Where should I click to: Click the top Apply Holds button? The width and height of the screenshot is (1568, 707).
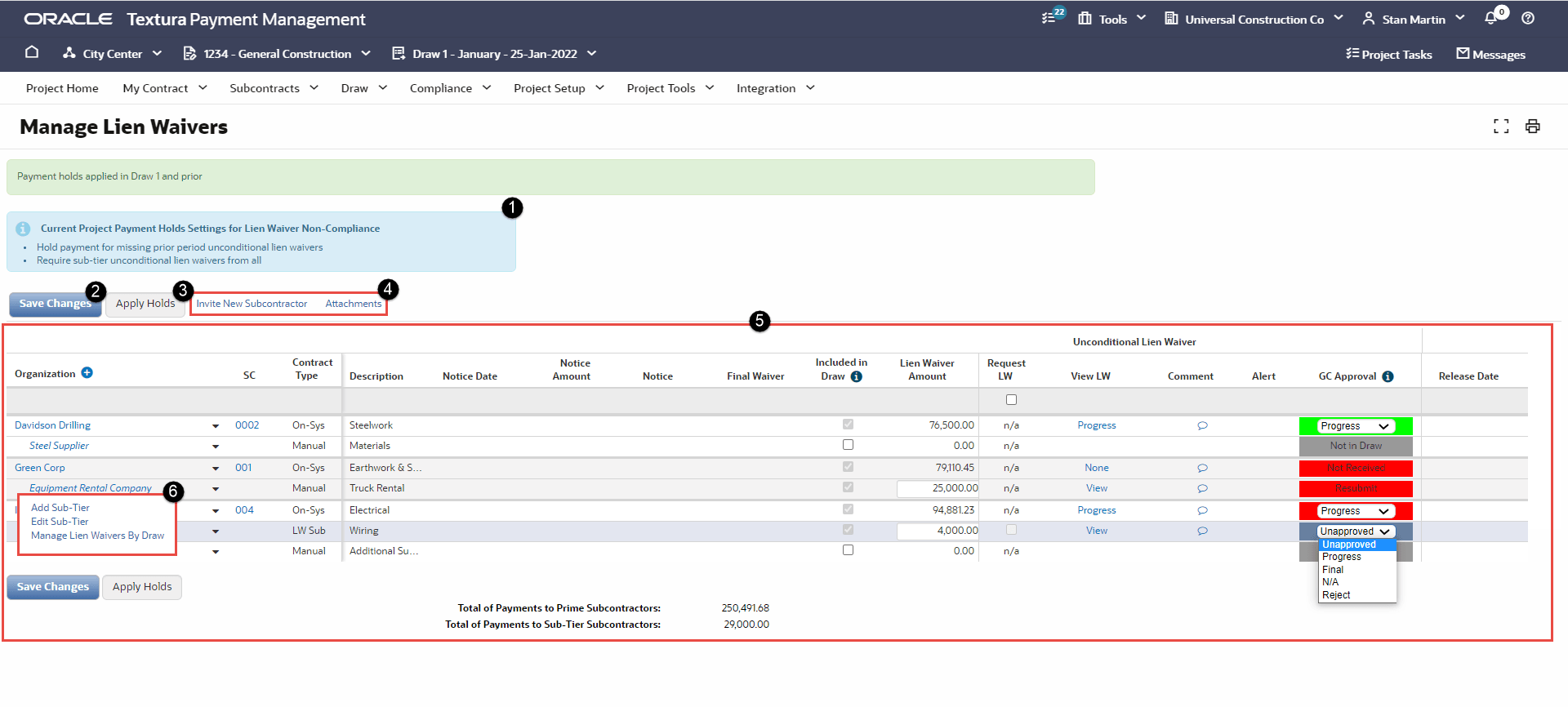145,304
